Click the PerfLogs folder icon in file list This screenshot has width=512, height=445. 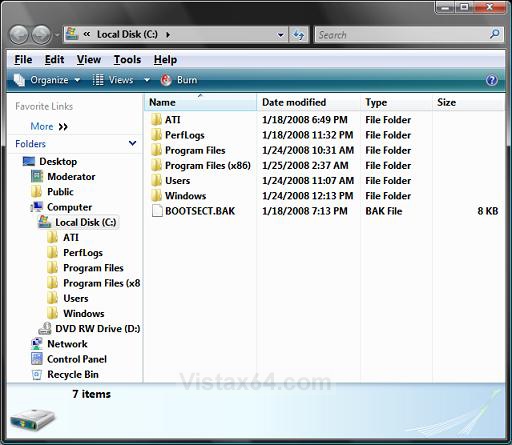coord(156,135)
